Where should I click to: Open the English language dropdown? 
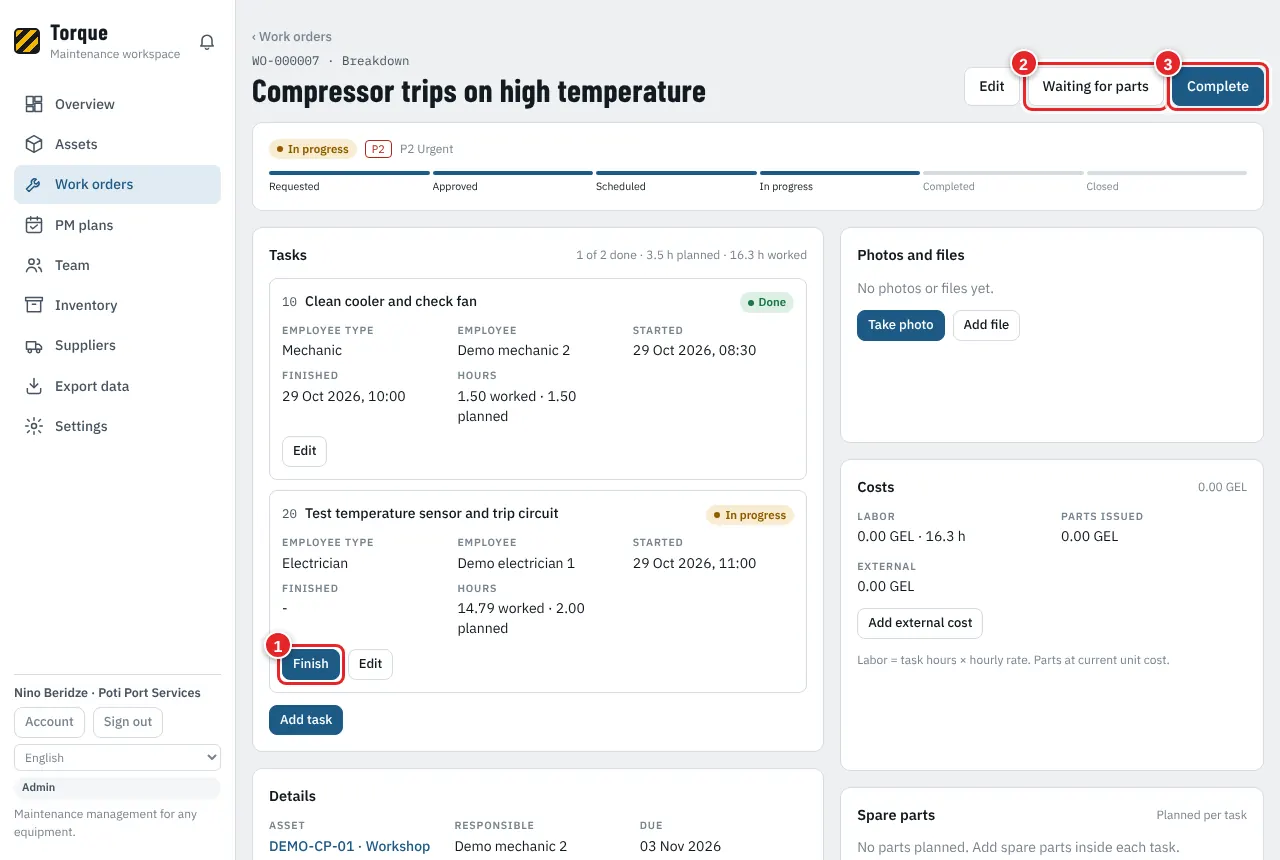coord(117,758)
